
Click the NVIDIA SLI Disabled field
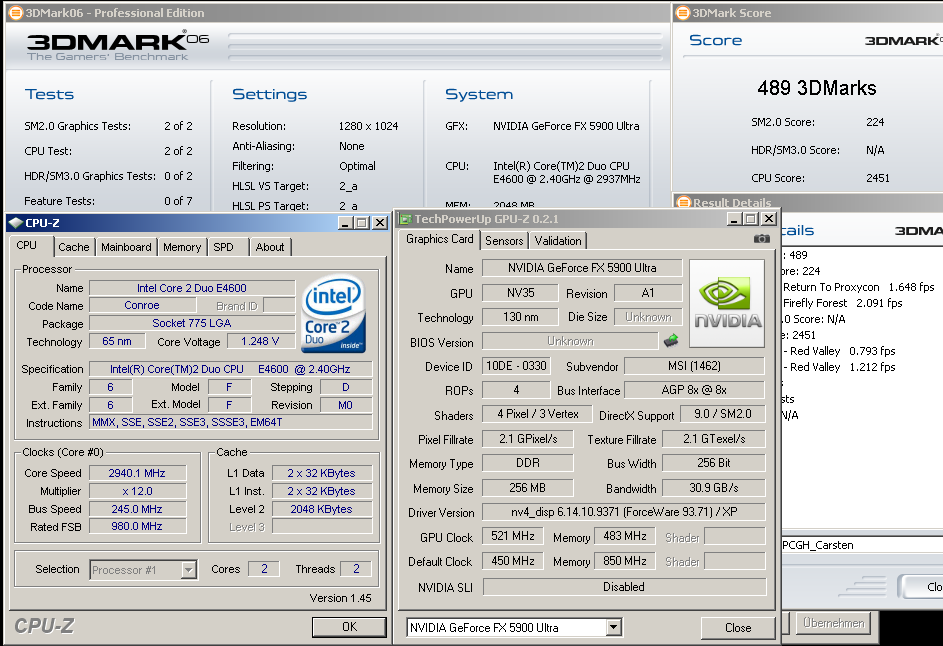[x=624, y=586]
